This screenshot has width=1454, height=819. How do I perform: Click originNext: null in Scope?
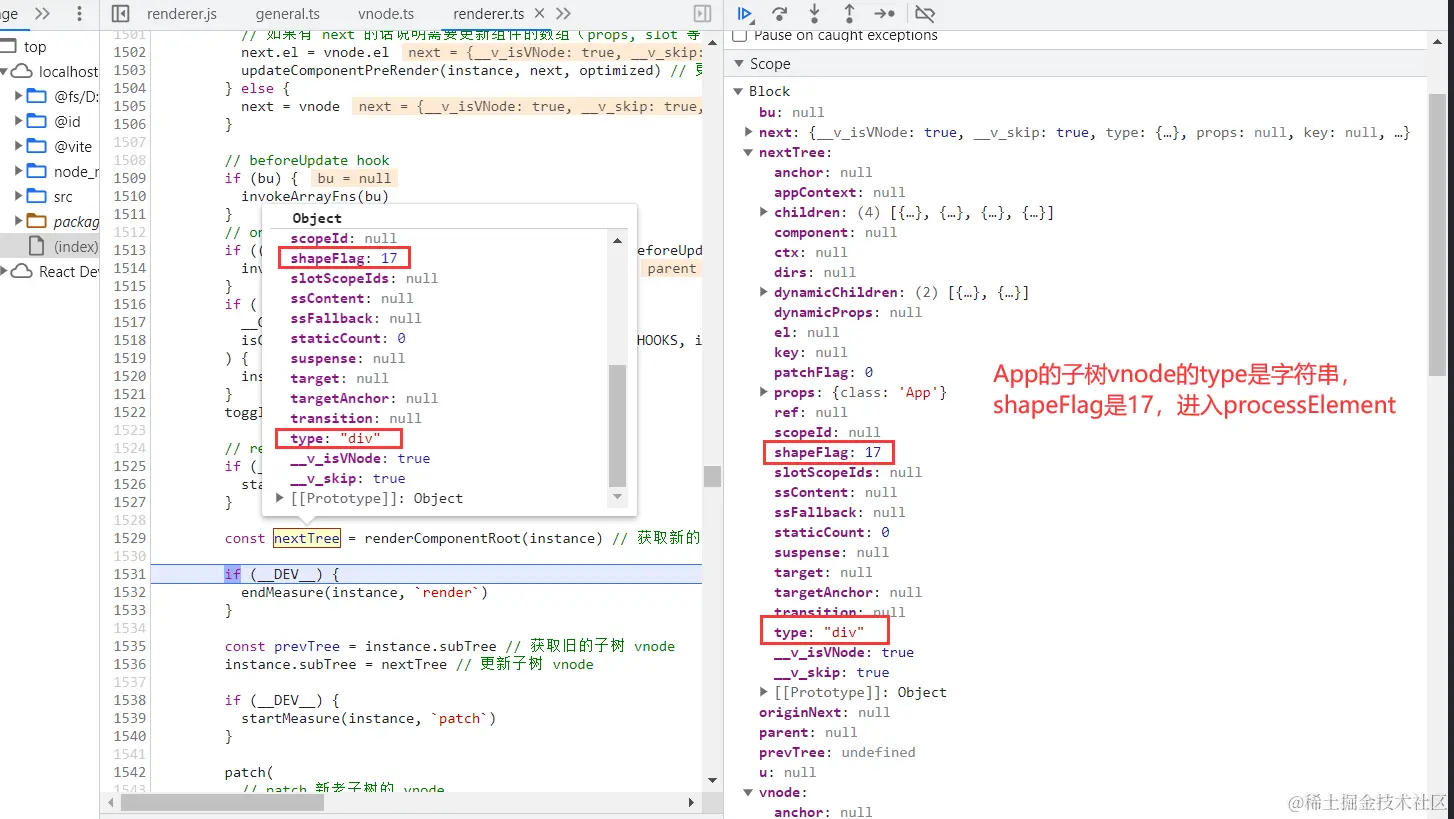pyautogui.click(x=825, y=712)
